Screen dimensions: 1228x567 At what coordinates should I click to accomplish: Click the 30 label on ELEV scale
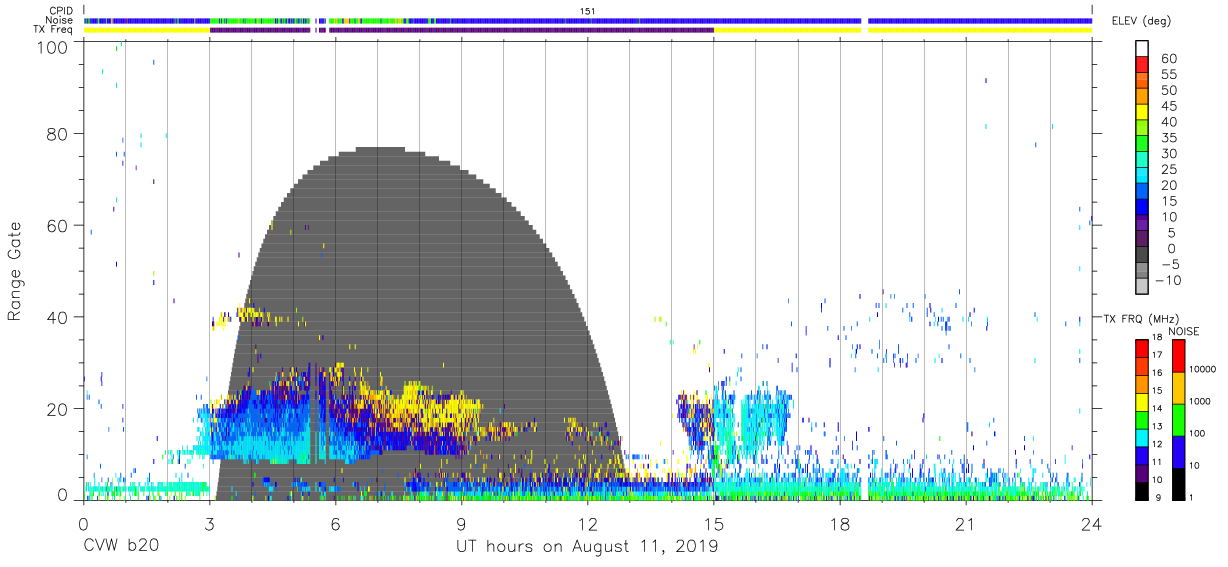(x=1168, y=153)
